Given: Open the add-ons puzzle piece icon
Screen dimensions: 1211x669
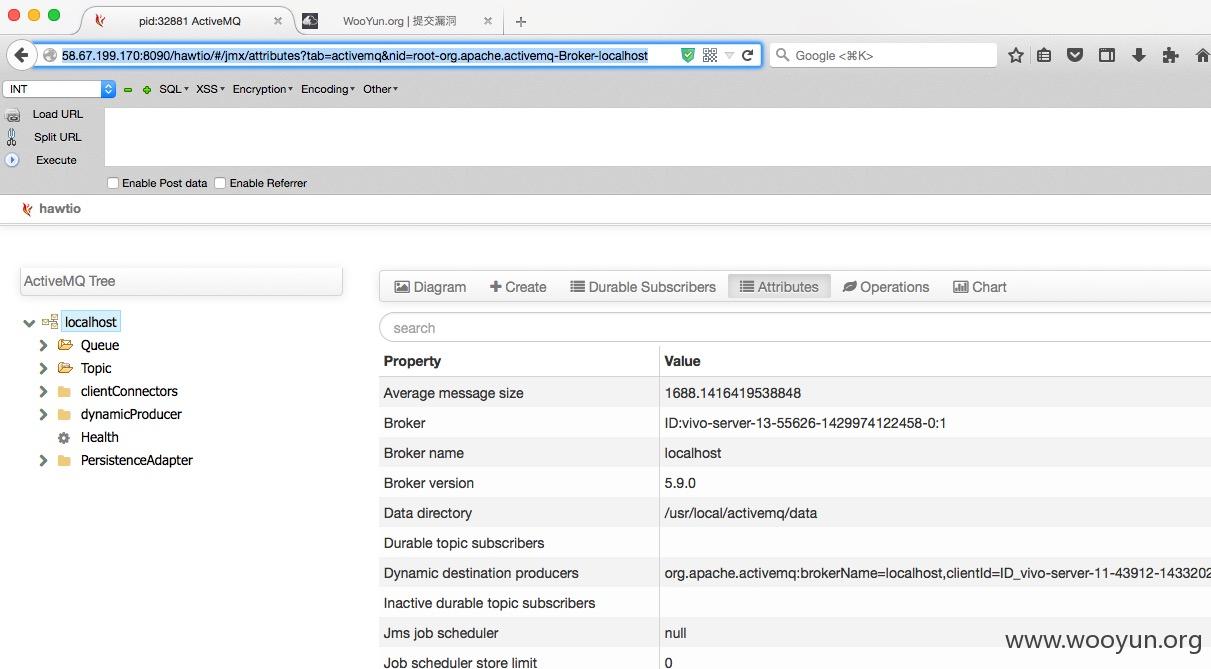Looking at the screenshot, I should point(1170,55).
